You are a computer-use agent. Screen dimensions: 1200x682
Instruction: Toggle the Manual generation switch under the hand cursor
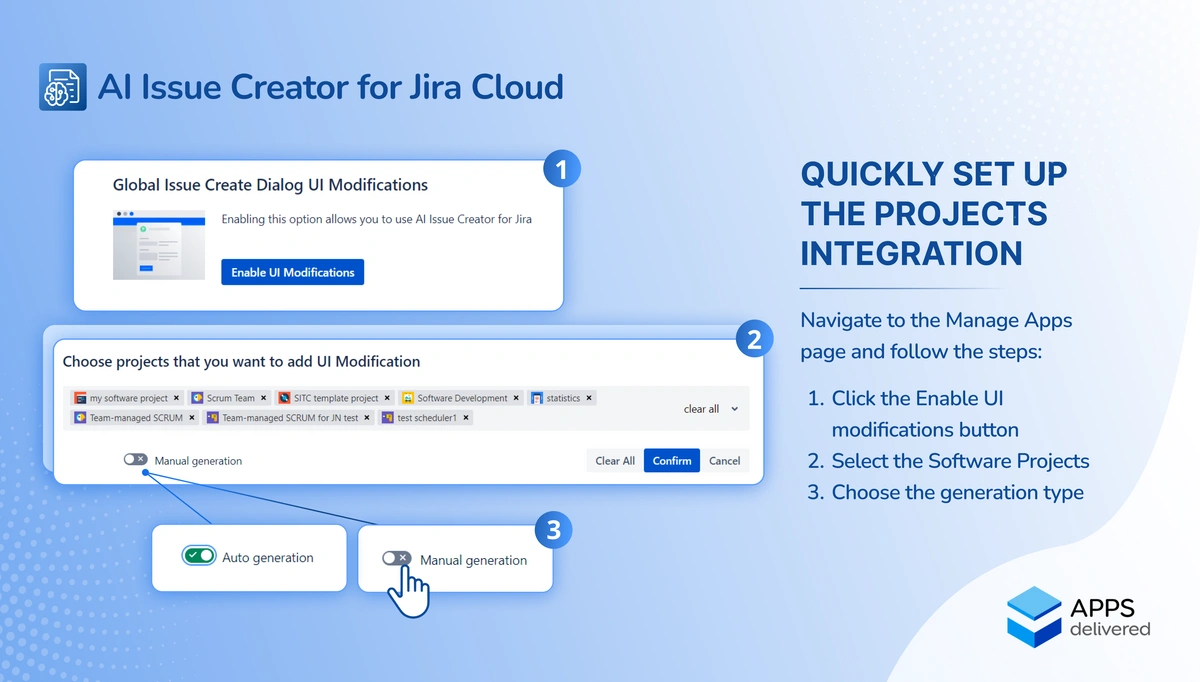[397, 559]
